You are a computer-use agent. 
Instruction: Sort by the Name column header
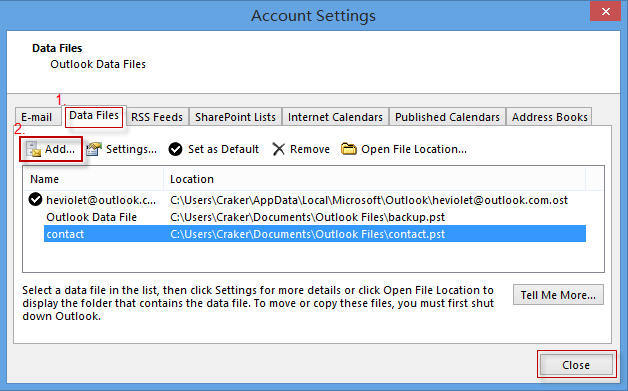pos(93,179)
